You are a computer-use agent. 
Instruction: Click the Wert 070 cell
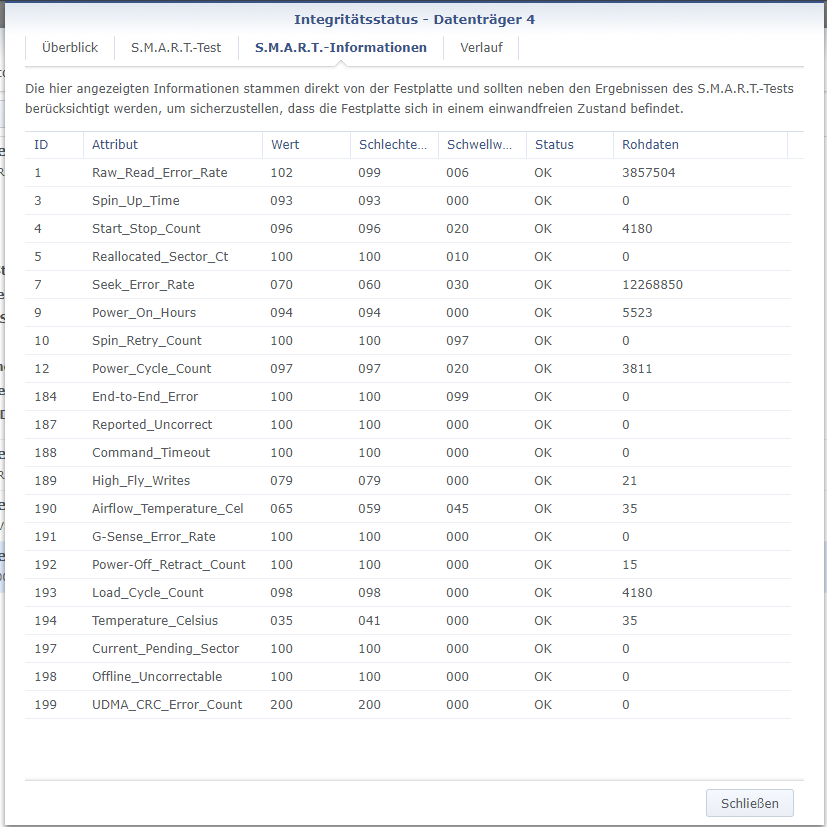[x=281, y=284]
